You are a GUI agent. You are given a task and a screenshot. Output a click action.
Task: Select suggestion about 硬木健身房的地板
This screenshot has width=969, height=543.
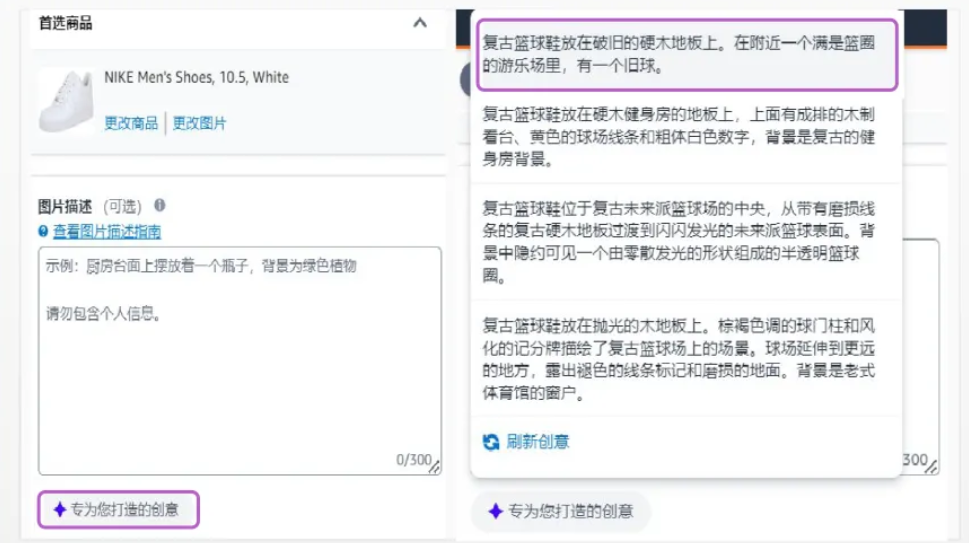(687, 137)
